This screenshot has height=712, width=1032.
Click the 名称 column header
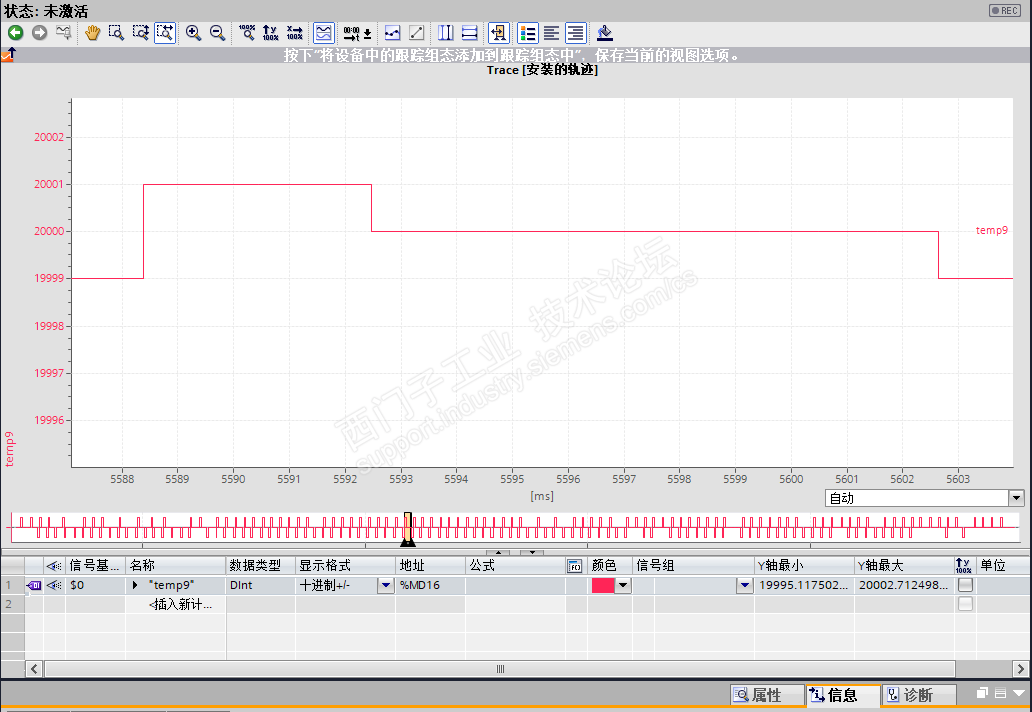pyautogui.click(x=176, y=565)
